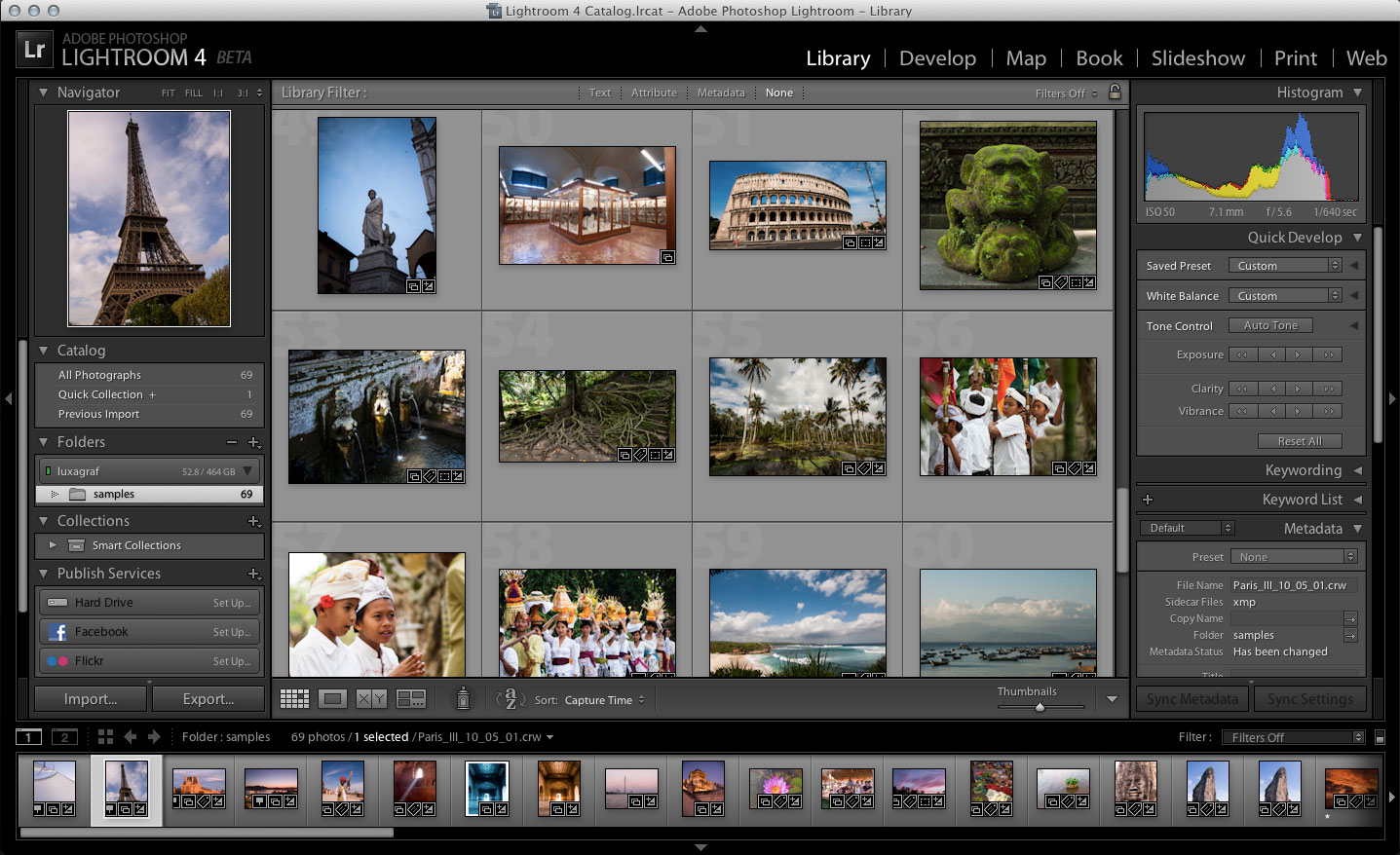Open the Saved Preset dropdown

[x=1284, y=266]
